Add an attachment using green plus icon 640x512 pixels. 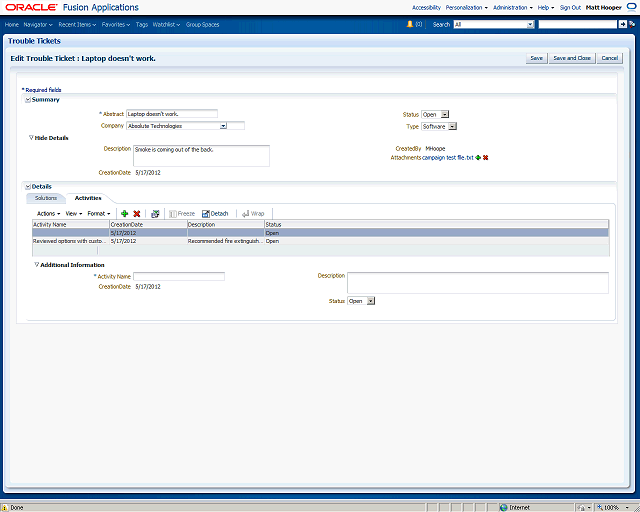point(478,158)
